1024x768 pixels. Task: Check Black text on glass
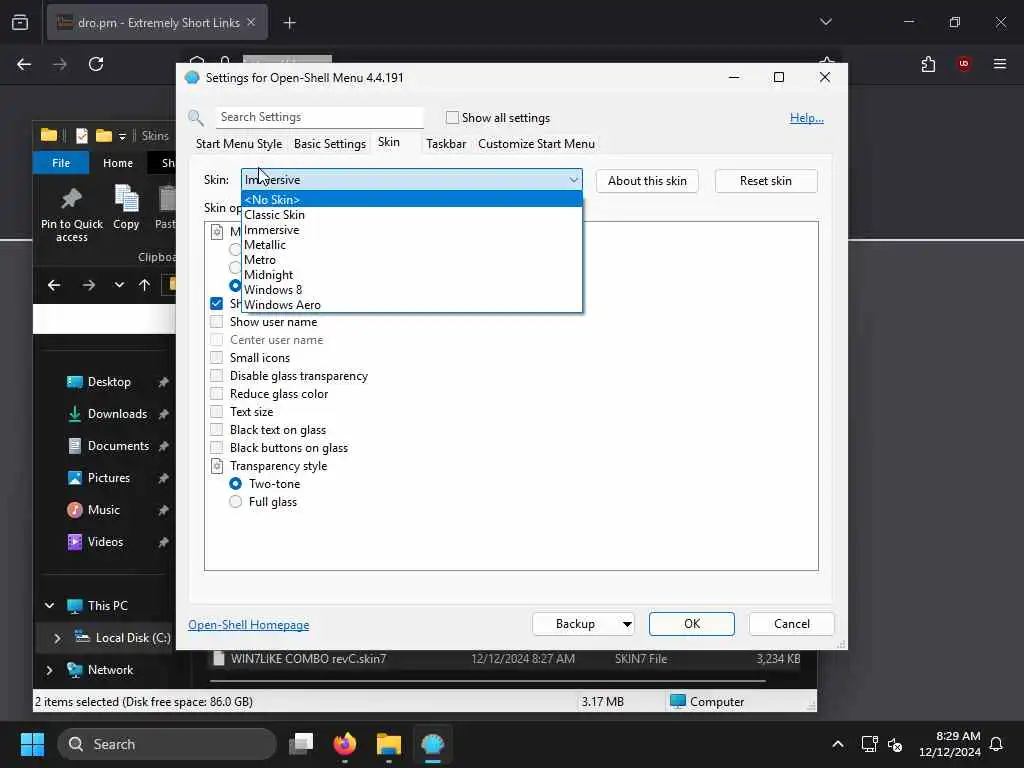(x=216, y=429)
